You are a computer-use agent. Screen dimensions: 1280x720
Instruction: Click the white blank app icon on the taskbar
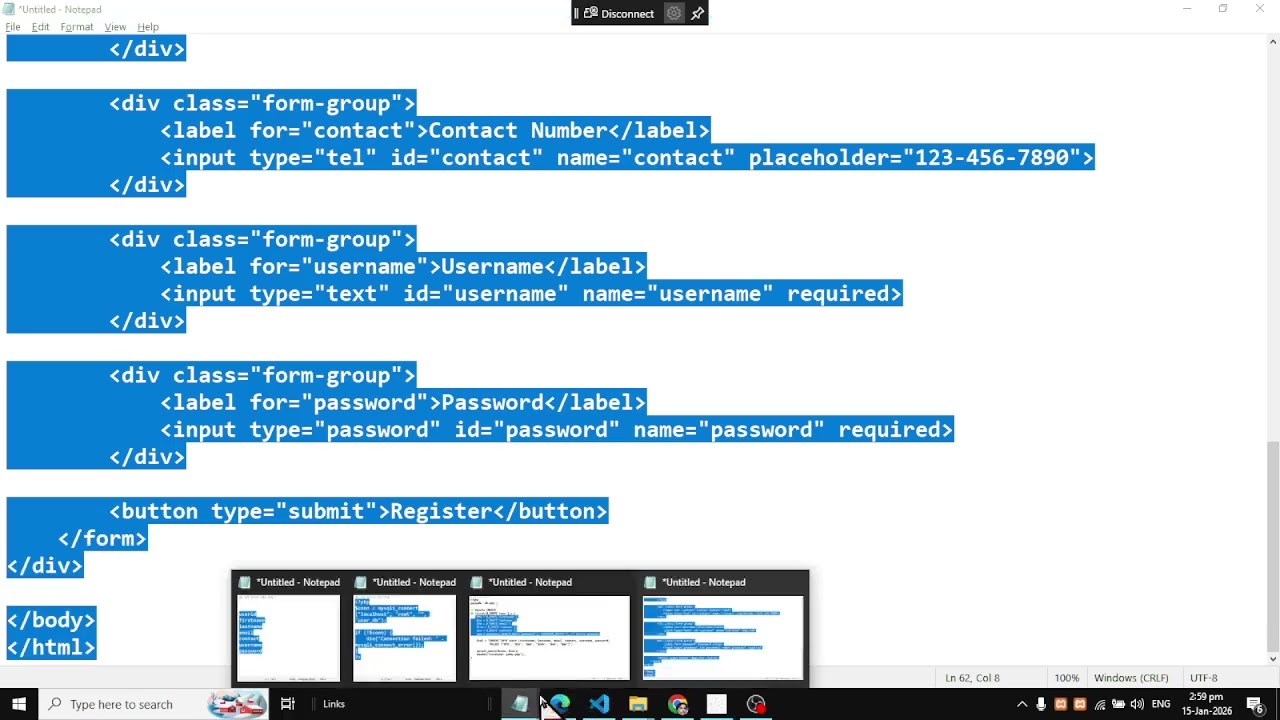pos(717,704)
